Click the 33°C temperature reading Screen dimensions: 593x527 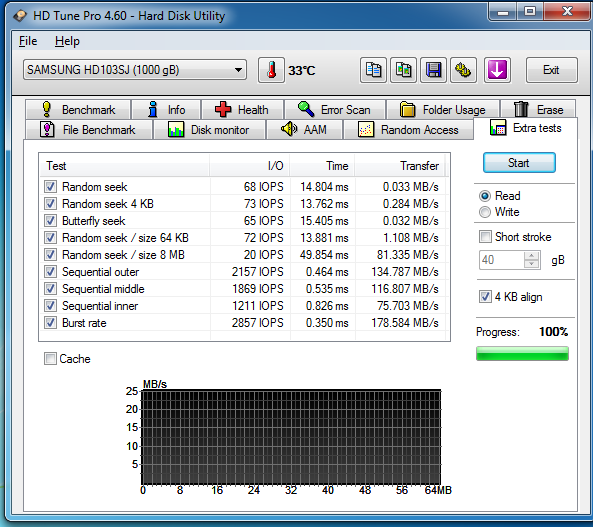pyautogui.click(x=301, y=70)
